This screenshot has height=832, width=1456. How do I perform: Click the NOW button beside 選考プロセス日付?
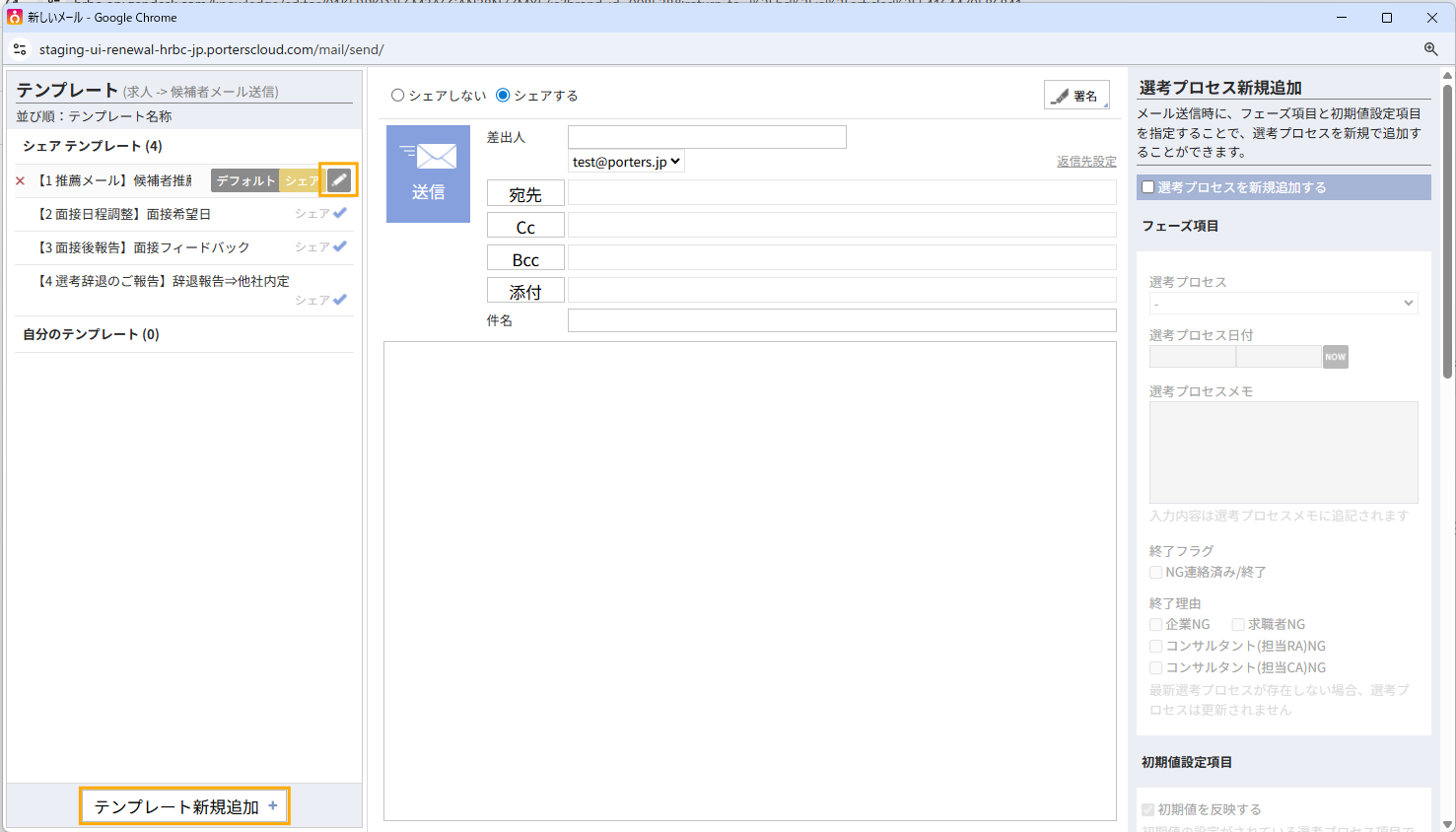1335,357
